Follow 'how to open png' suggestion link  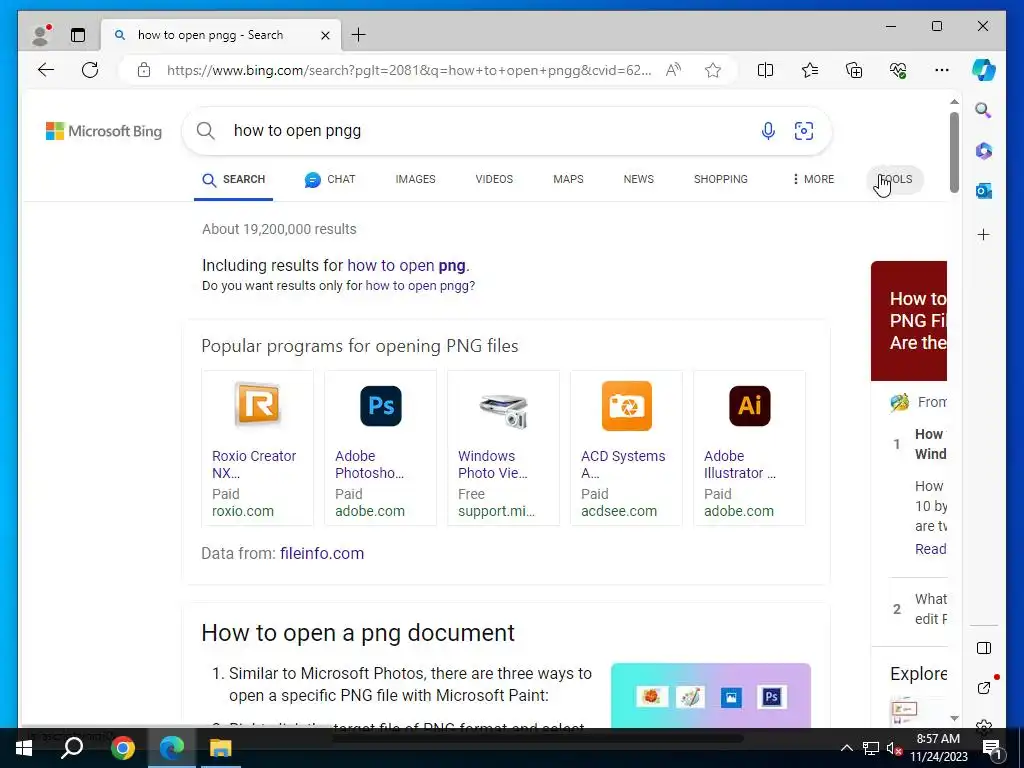[406, 265]
